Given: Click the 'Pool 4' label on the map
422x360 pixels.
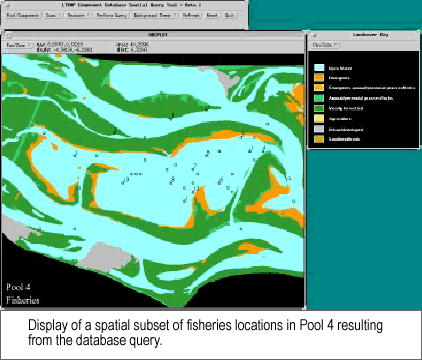Looking at the screenshot, I should (18, 287).
